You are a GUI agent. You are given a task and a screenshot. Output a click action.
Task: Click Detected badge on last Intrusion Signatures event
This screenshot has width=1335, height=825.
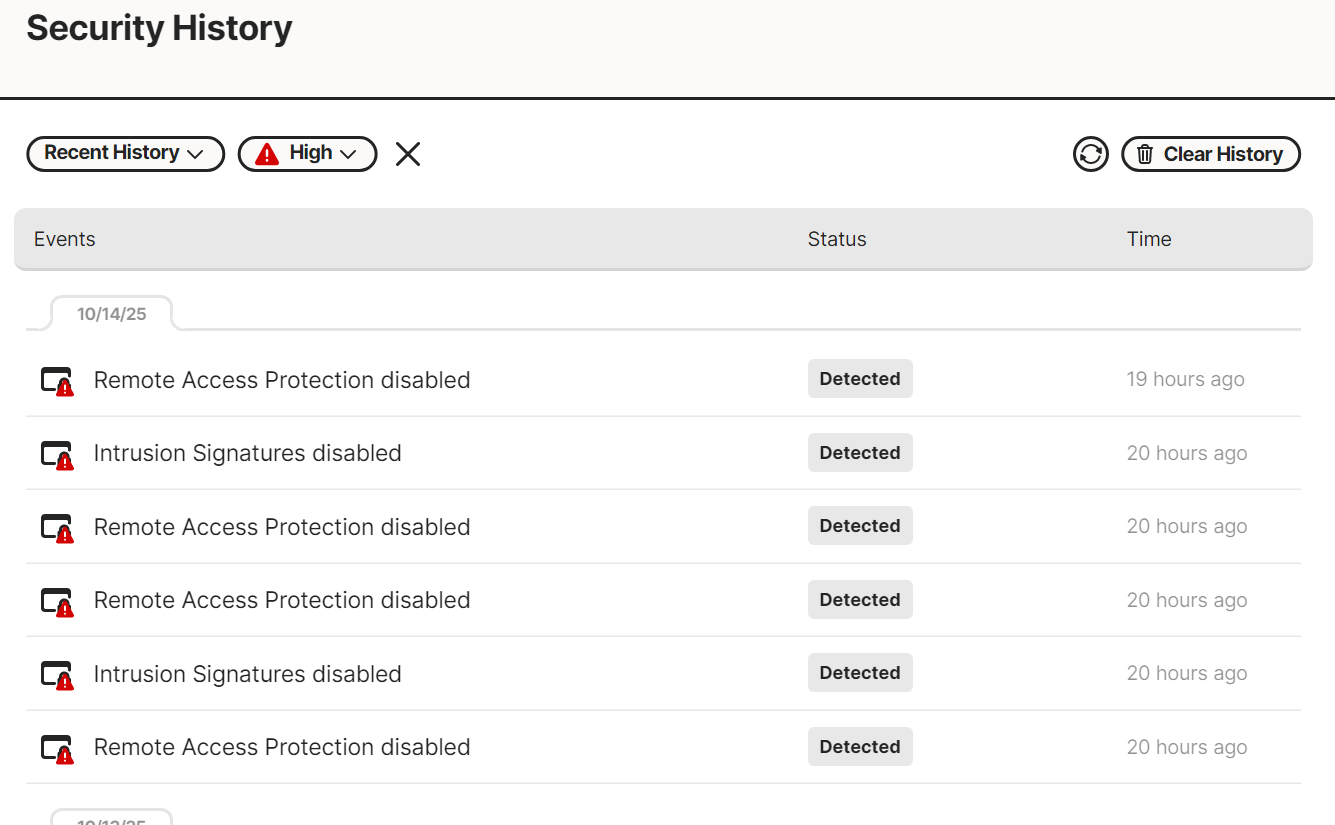(860, 673)
